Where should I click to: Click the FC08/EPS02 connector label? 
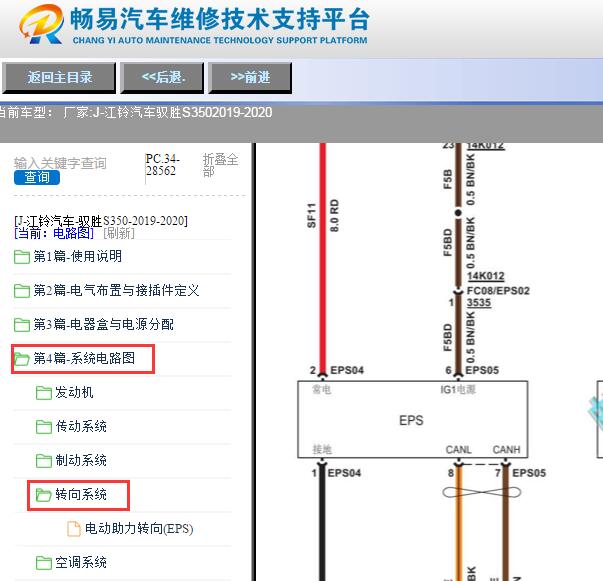[498, 291]
